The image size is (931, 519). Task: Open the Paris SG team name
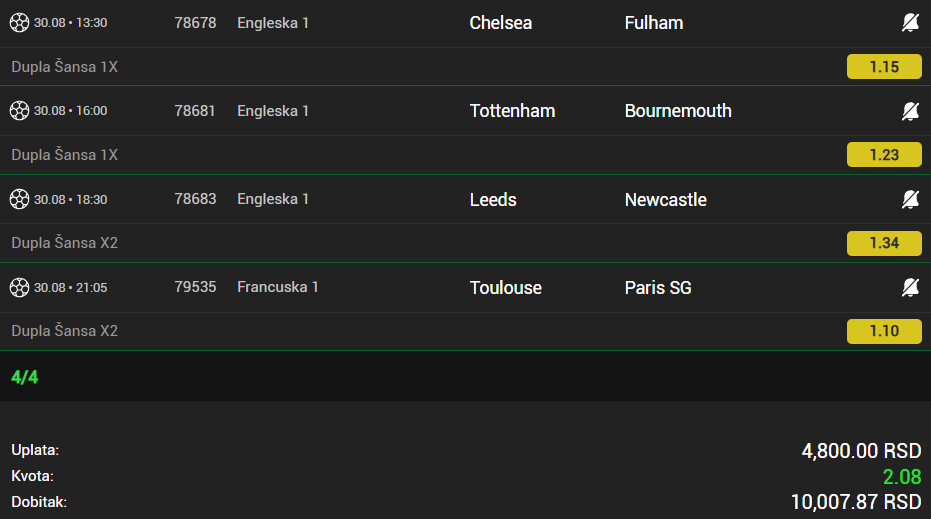(x=658, y=287)
